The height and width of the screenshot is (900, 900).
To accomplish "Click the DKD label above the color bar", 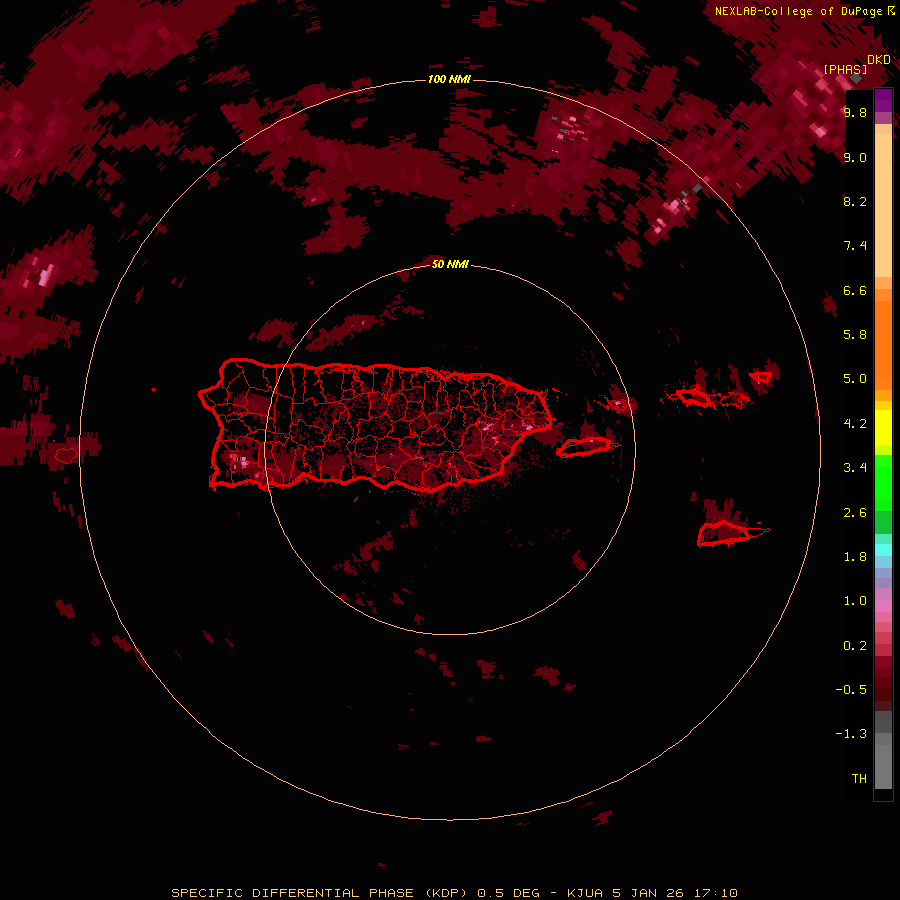I will [x=879, y=60].
